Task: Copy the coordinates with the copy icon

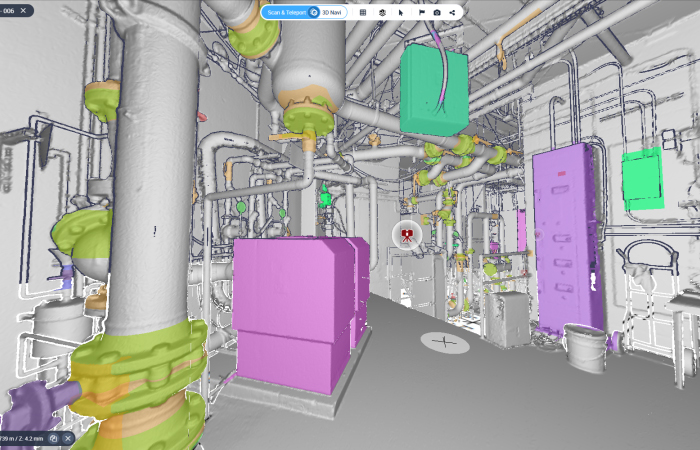Action: pyautogui.click(x=53, y=438)
